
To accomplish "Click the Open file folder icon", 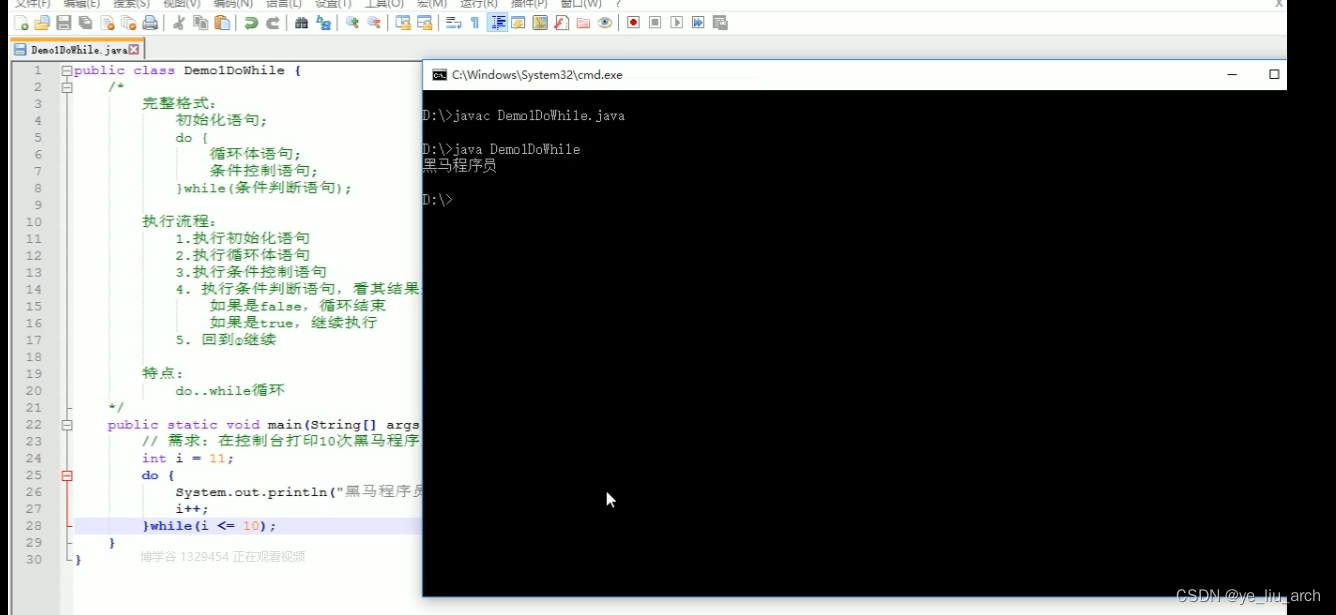I will [42, 22].
